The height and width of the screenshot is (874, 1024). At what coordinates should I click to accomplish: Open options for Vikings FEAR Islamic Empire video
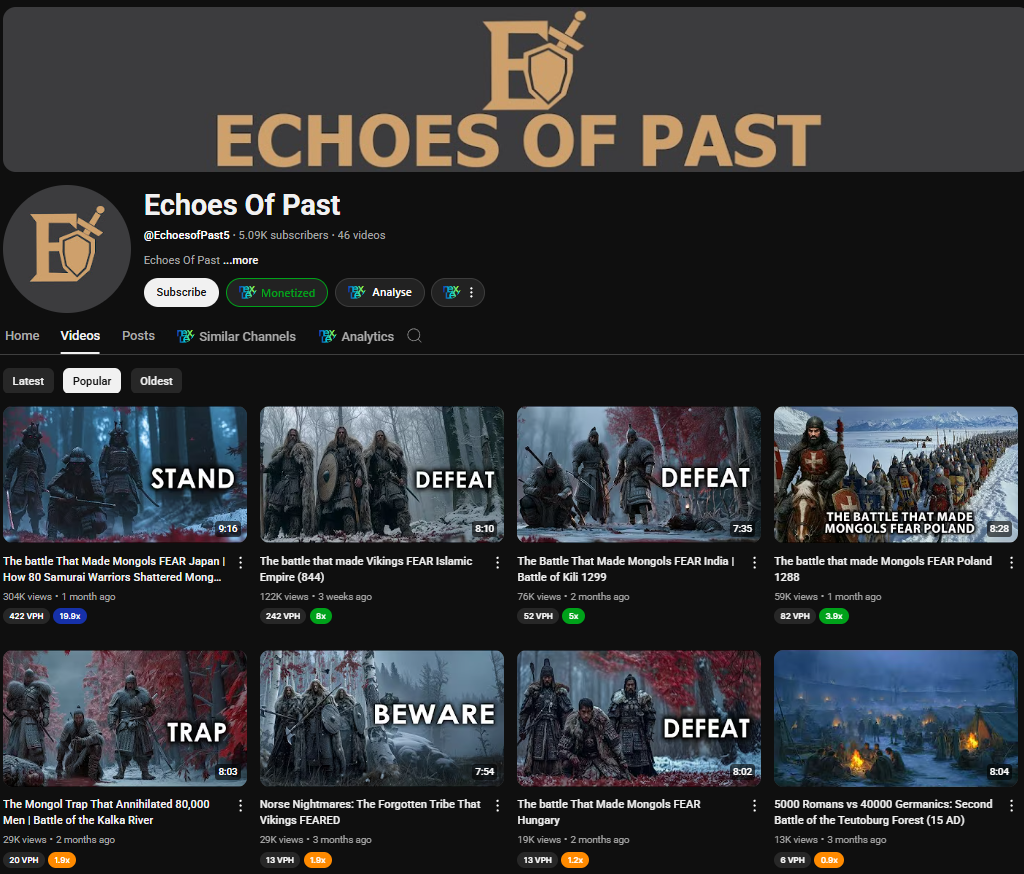[498, 562]
